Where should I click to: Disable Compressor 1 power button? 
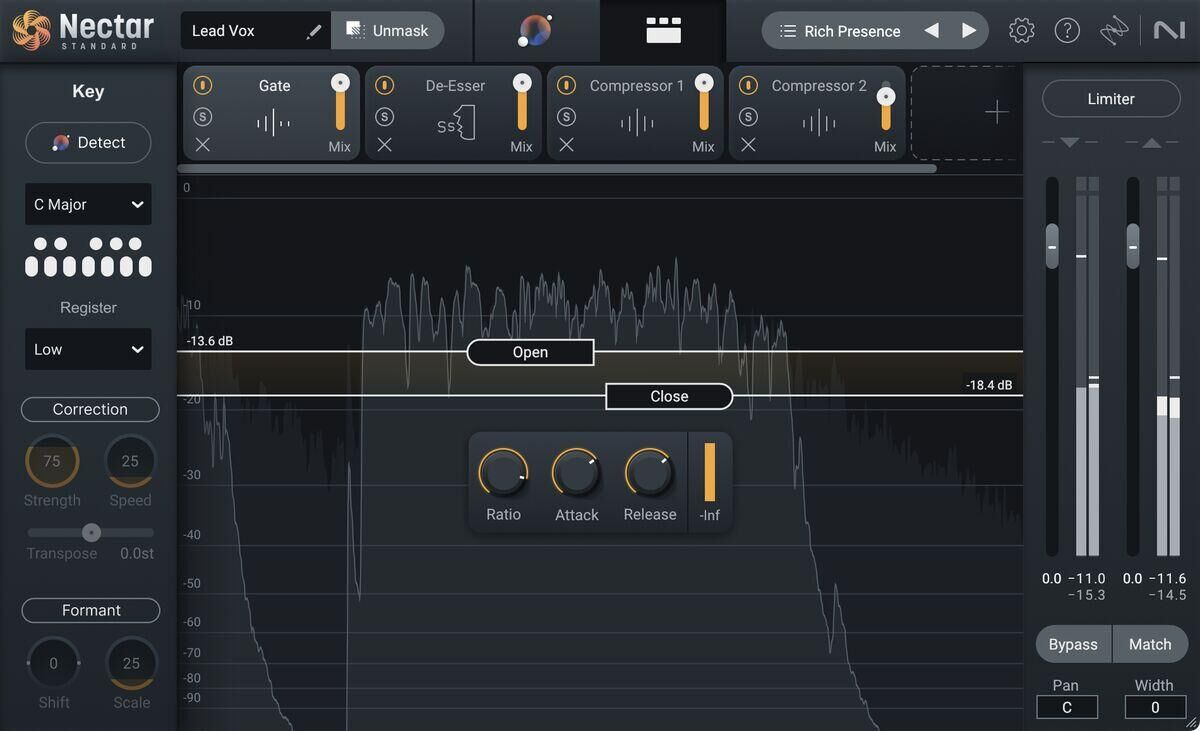[x=566, y=86]
